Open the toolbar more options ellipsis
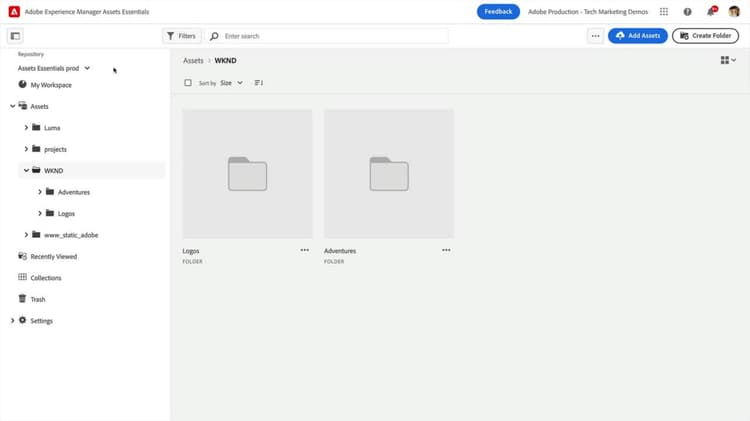This screenshot has width=750, height=421. pos(595,36)
